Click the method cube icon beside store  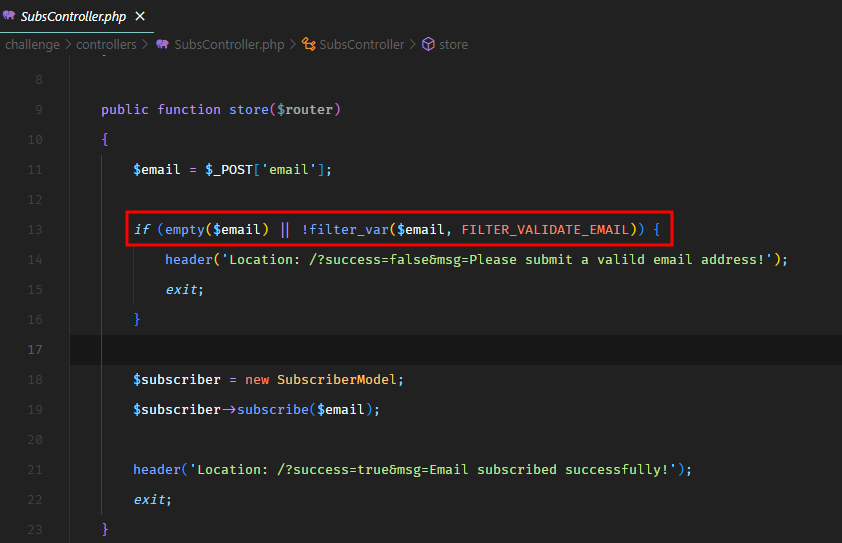tap(428, 45)
